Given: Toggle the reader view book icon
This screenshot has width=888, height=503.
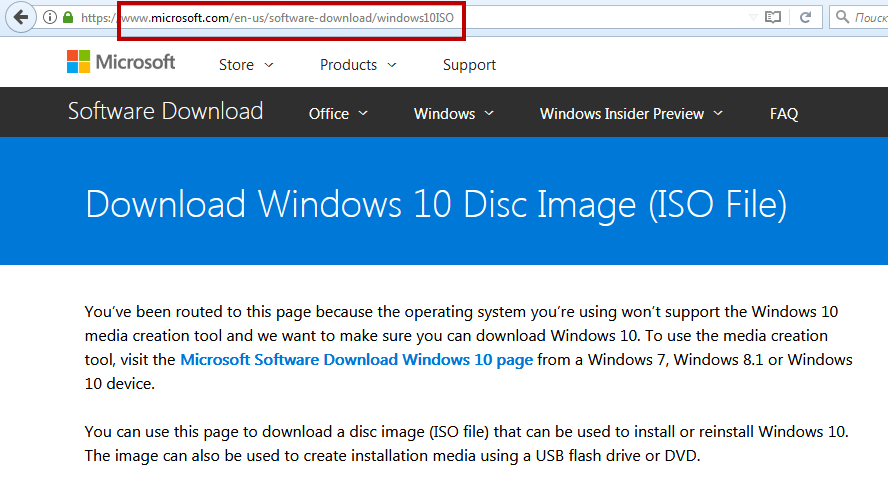Looking at the screenshot, I should point(772,18).
